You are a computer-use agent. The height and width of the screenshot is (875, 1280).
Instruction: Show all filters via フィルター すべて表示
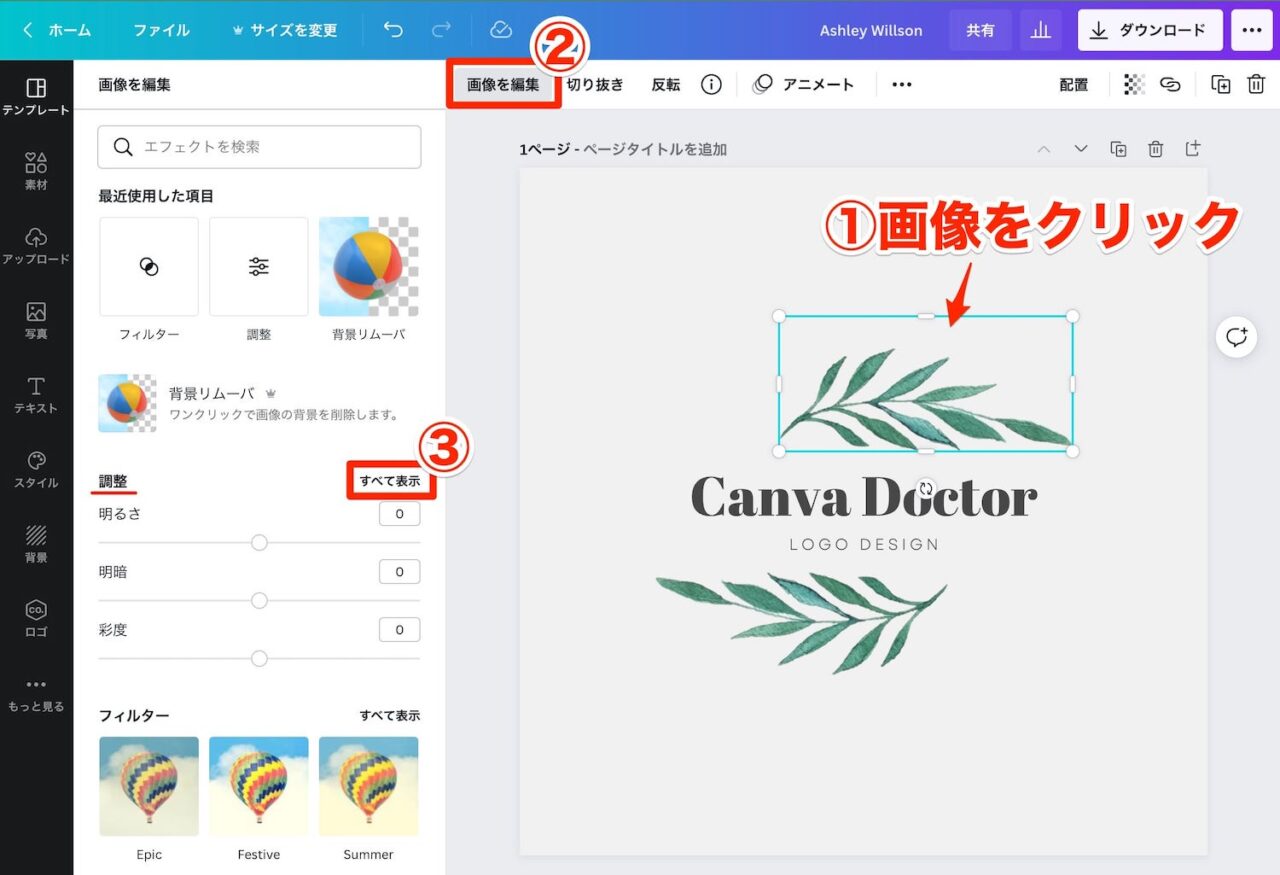pyautogui.click(x=390, y=716)
